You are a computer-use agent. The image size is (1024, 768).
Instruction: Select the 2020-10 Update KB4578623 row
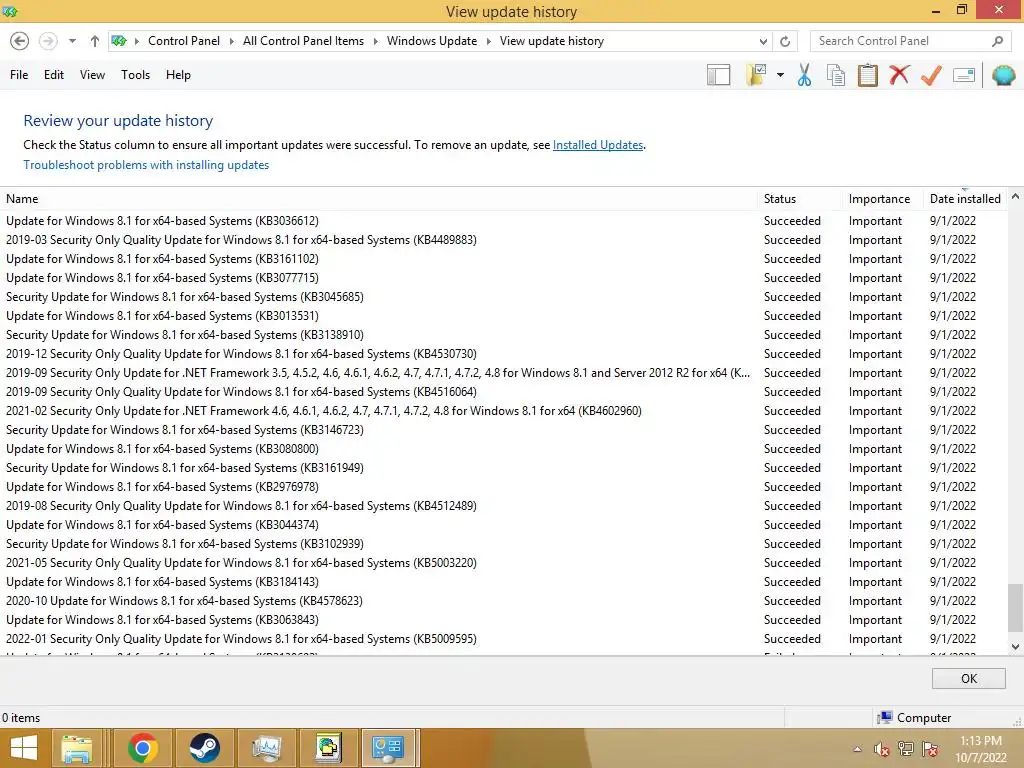click(503, 601)
